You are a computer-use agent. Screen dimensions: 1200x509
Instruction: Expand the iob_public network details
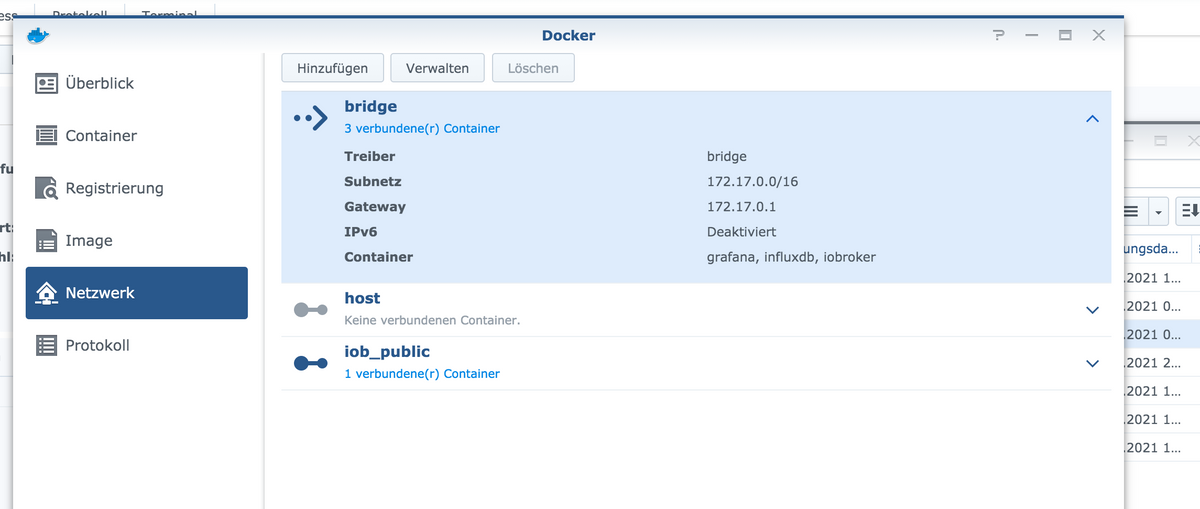click(x=1092, y=363)
